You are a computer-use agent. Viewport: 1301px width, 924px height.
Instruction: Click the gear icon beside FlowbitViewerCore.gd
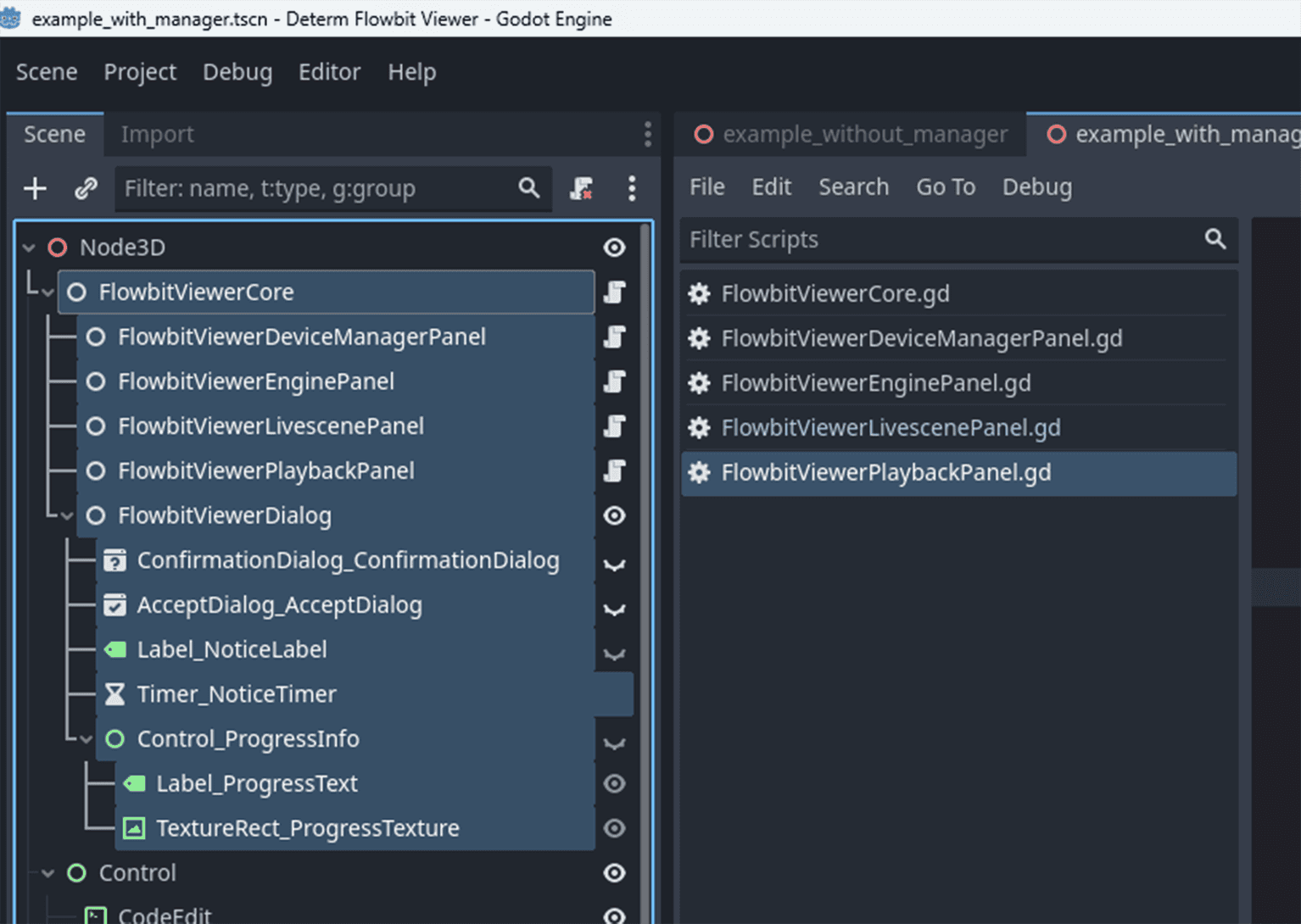[700, 293]
